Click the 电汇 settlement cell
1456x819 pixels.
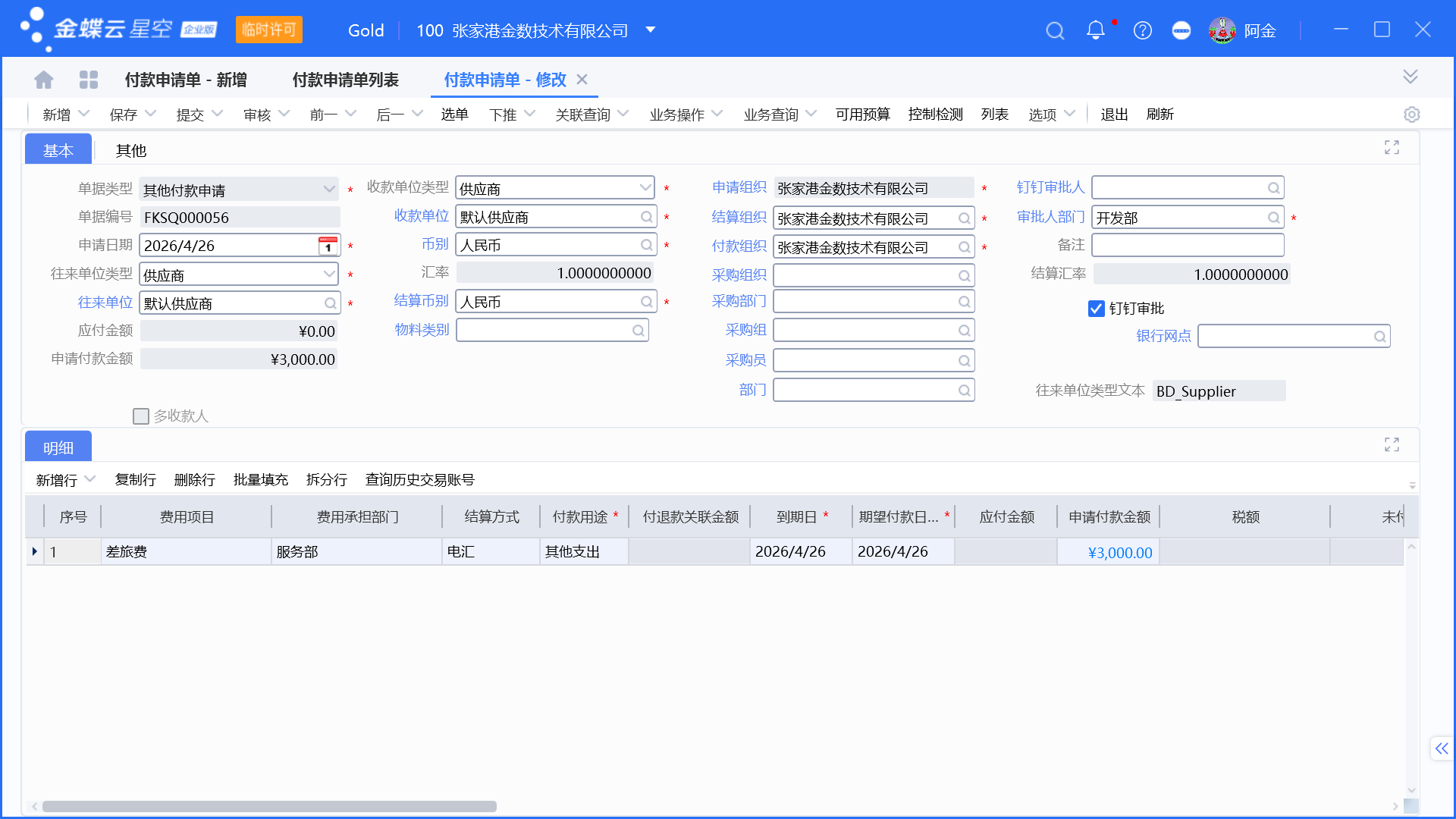coord(491,552)
